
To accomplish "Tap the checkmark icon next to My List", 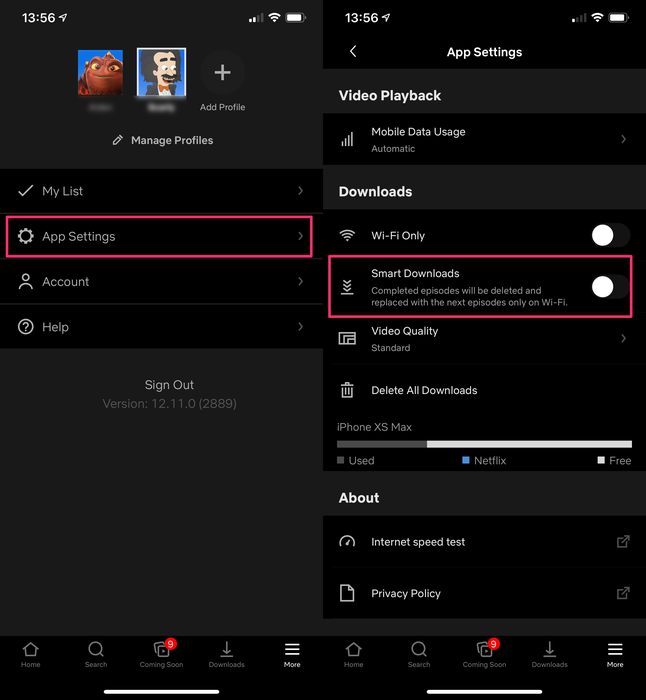I will point(25,191).
